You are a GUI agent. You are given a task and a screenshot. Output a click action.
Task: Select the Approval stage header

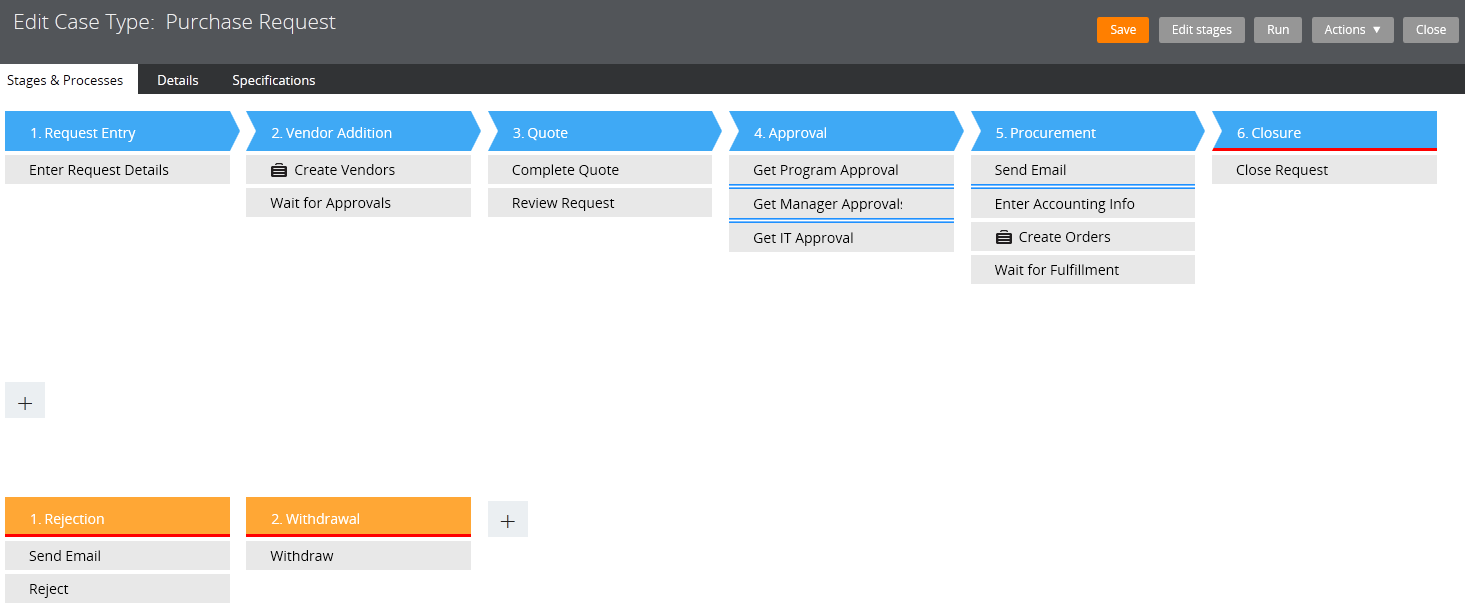coord(846,132)
